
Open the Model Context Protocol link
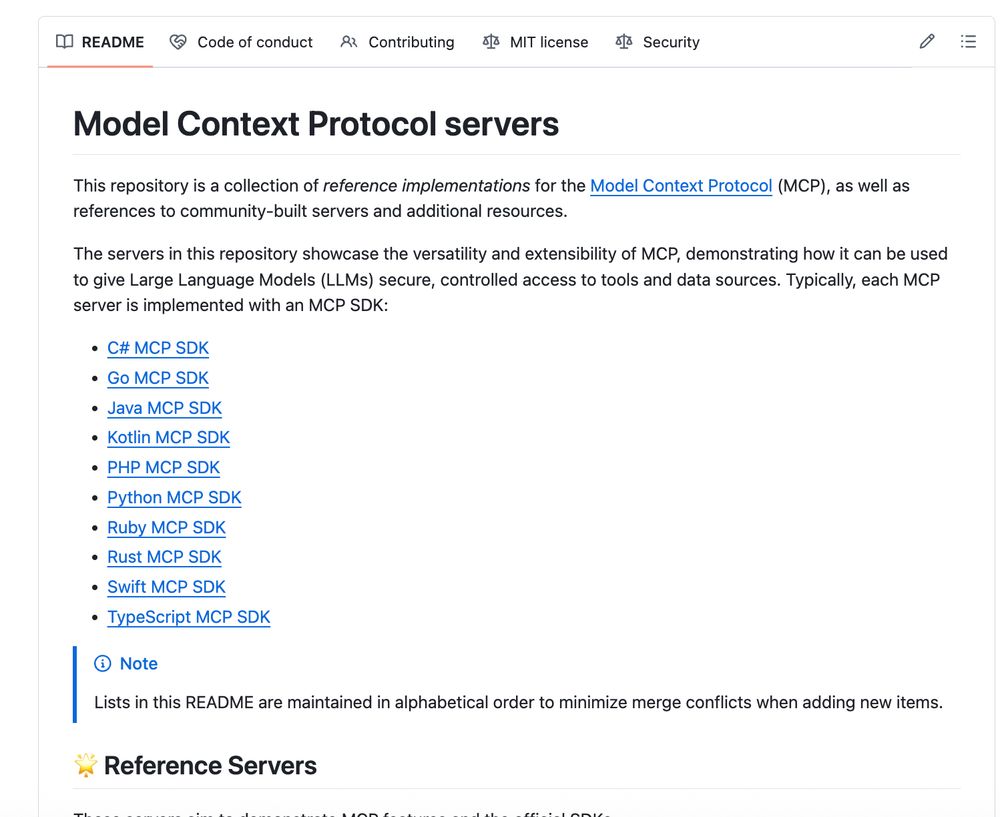(x=681, y=186)
